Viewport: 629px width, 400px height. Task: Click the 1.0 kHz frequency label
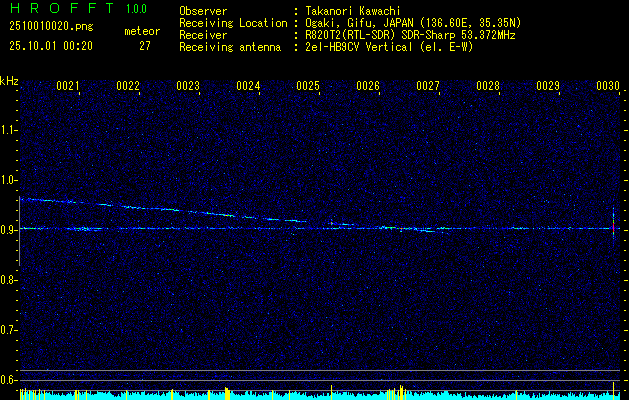8,180
